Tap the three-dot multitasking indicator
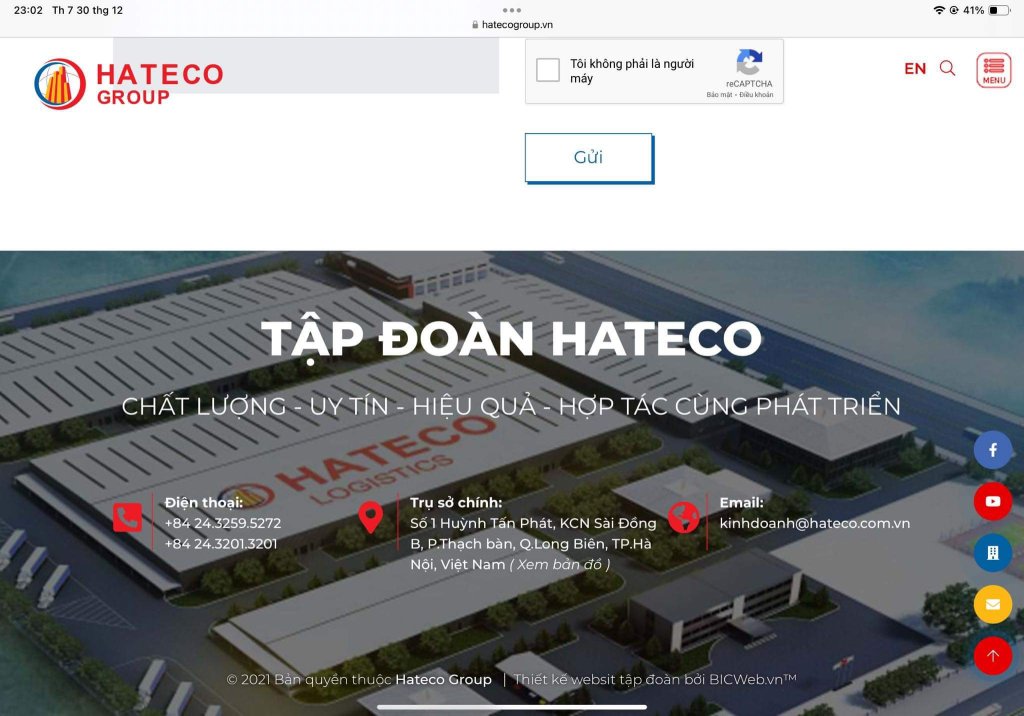The width and height of the screenshot is (1024, 716). coord(512,10)
